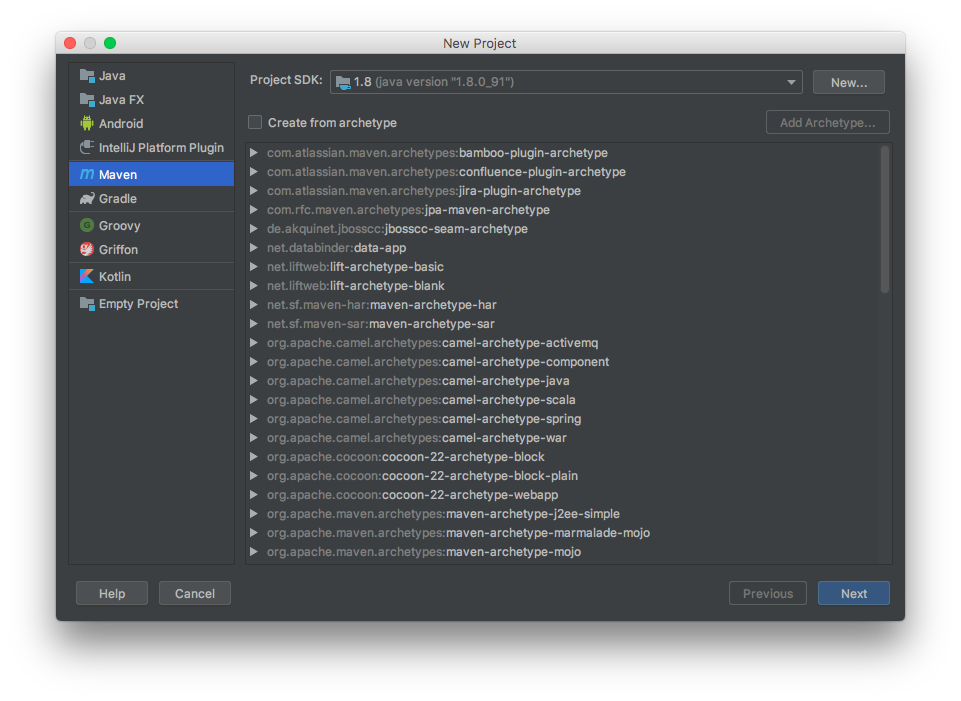Expand cocoon-22-archetype-block node
961x701 pixels.
coord(254,457)
